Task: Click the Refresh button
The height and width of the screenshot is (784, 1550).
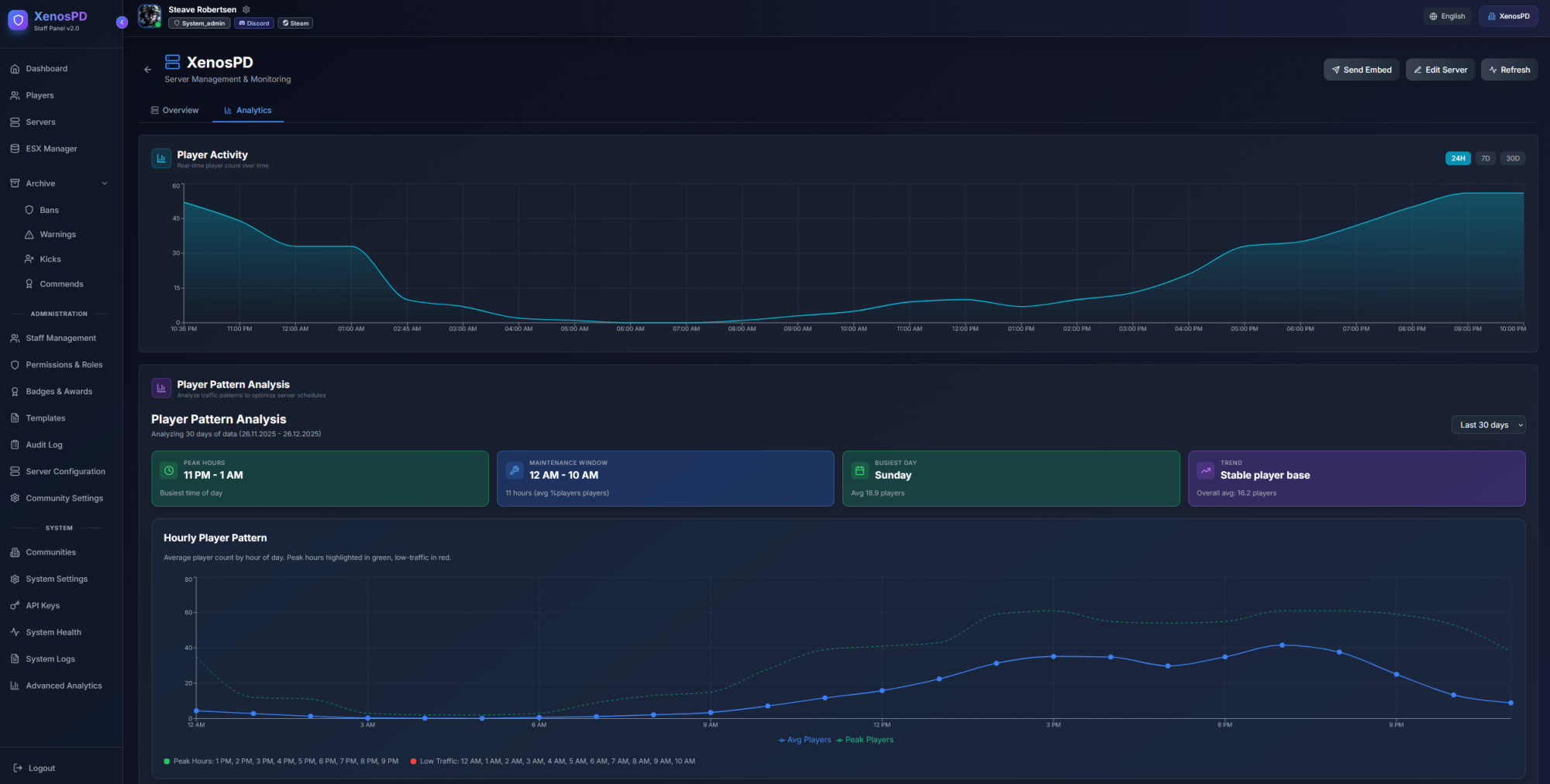Action: click(x=1510, y=70)
